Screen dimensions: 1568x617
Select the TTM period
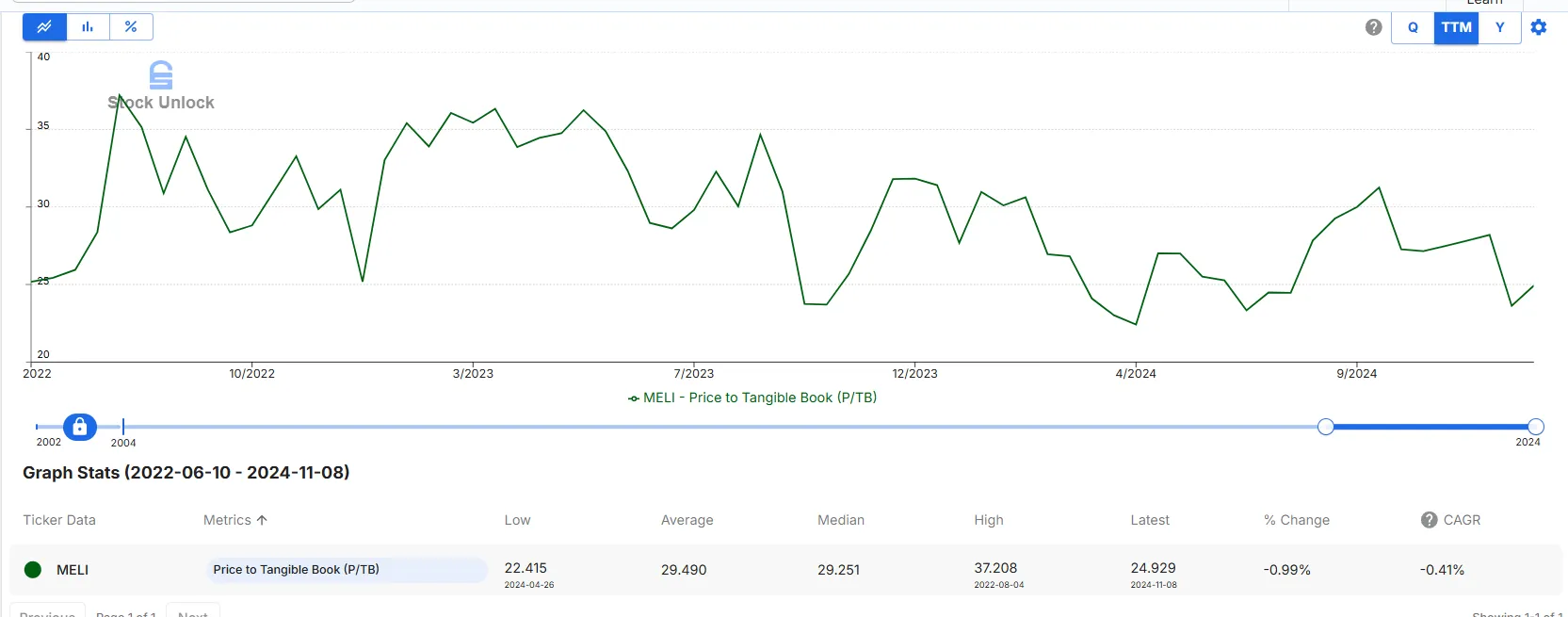1456,27
